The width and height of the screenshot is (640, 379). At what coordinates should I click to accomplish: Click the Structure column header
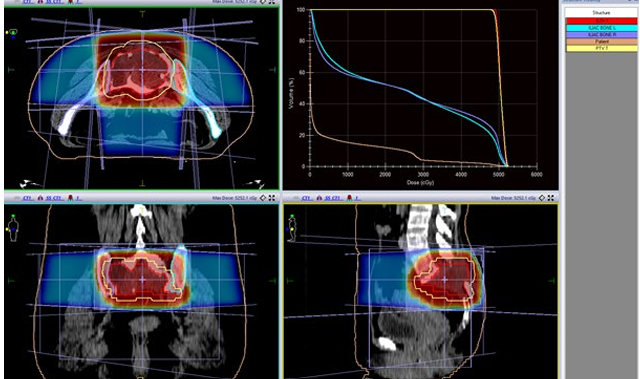click(602, 13)
